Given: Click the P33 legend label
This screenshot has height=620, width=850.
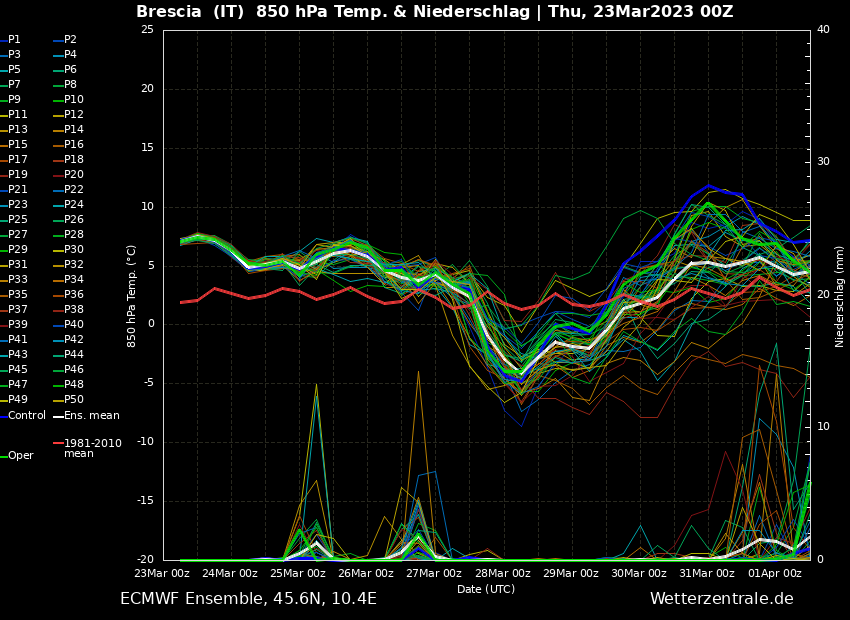Looking at the screenshot, I should point(17,279).
